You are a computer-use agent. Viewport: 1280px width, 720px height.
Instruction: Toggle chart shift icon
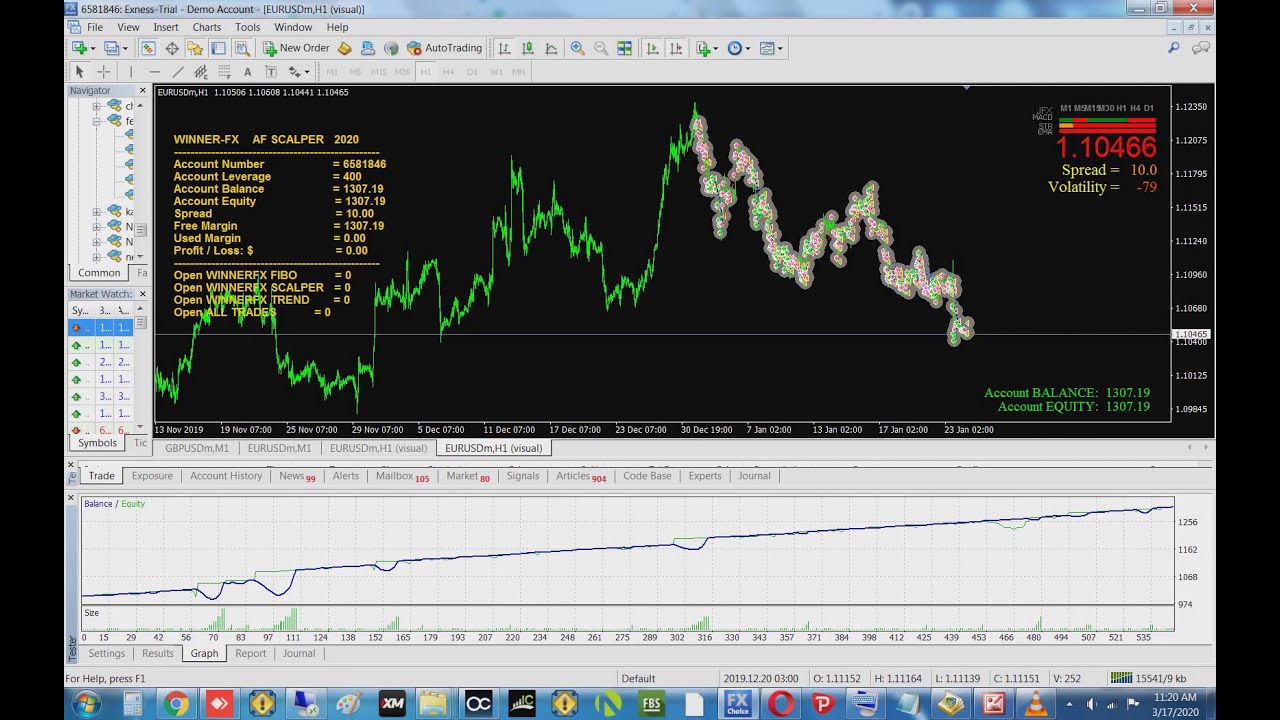[x=676, y=48]
